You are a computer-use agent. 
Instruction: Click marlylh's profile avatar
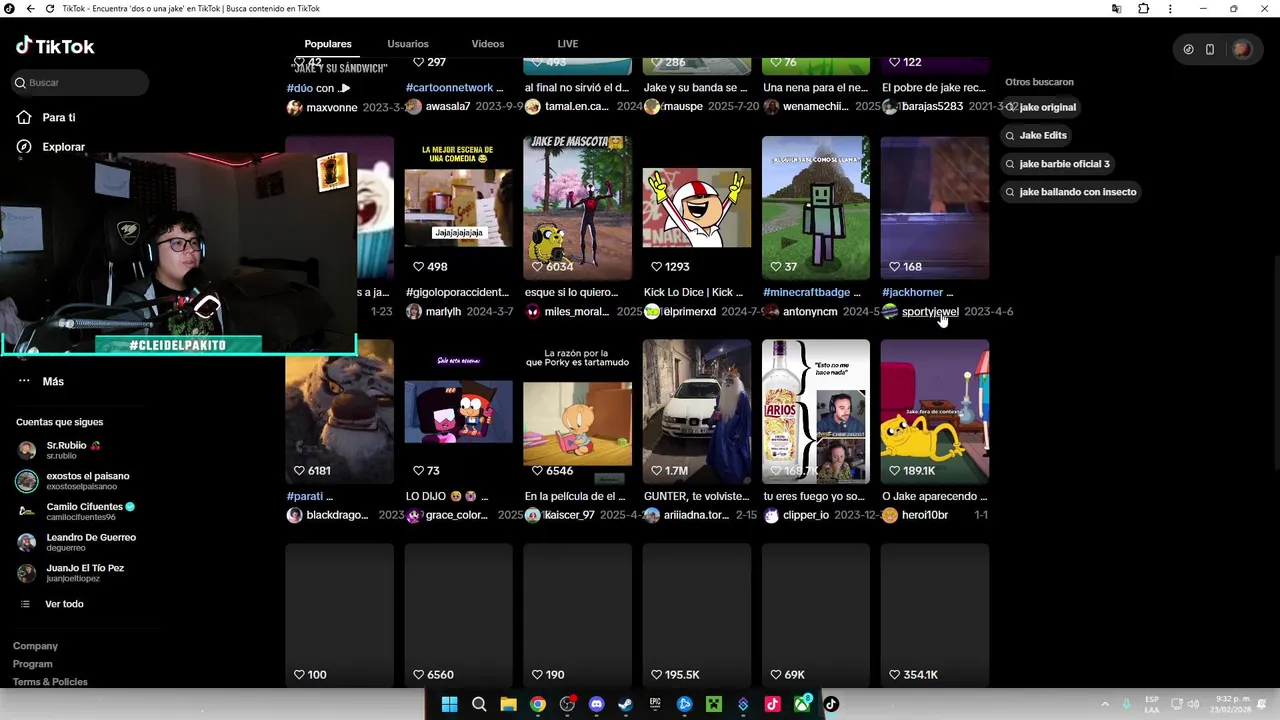click(x=414, y=311)
